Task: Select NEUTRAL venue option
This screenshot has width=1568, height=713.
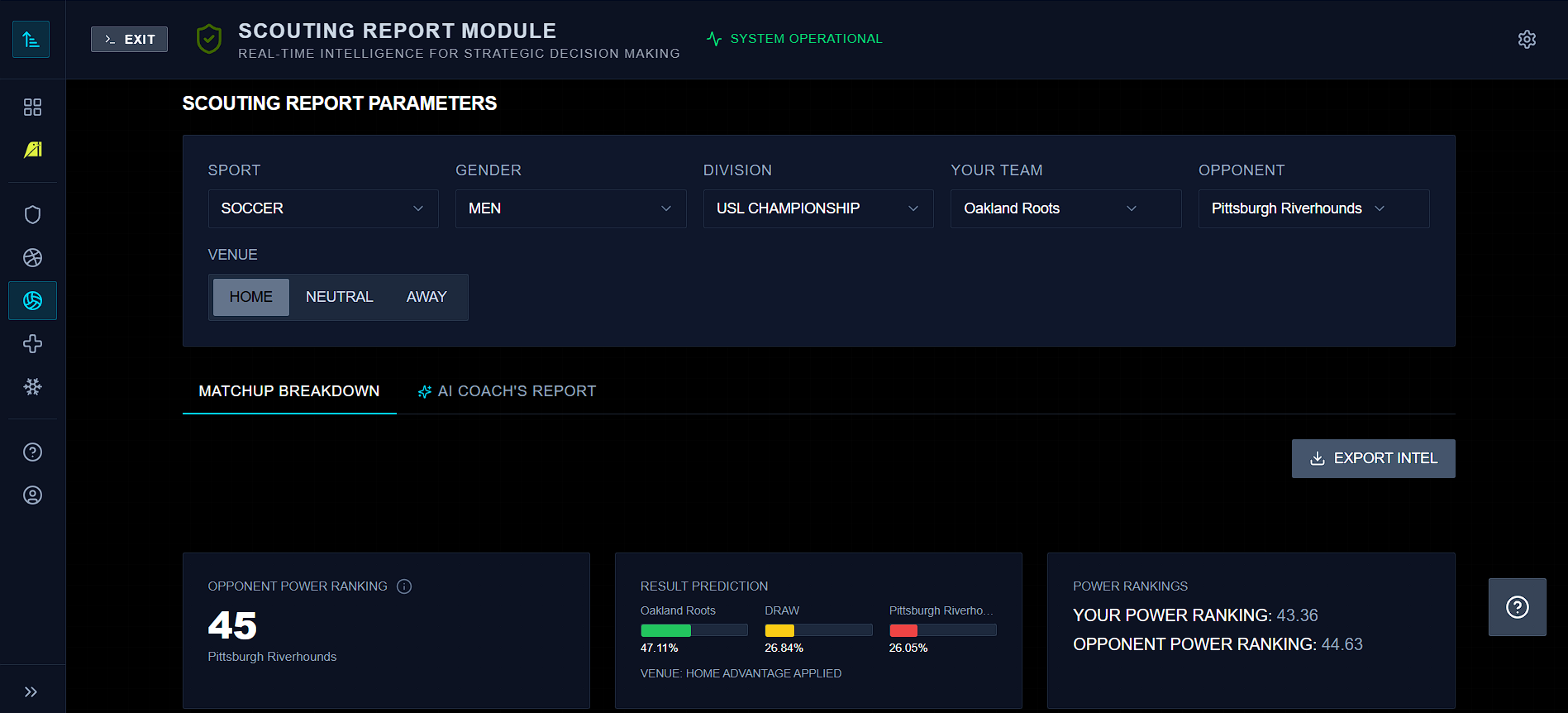Action: coord(339,297)
